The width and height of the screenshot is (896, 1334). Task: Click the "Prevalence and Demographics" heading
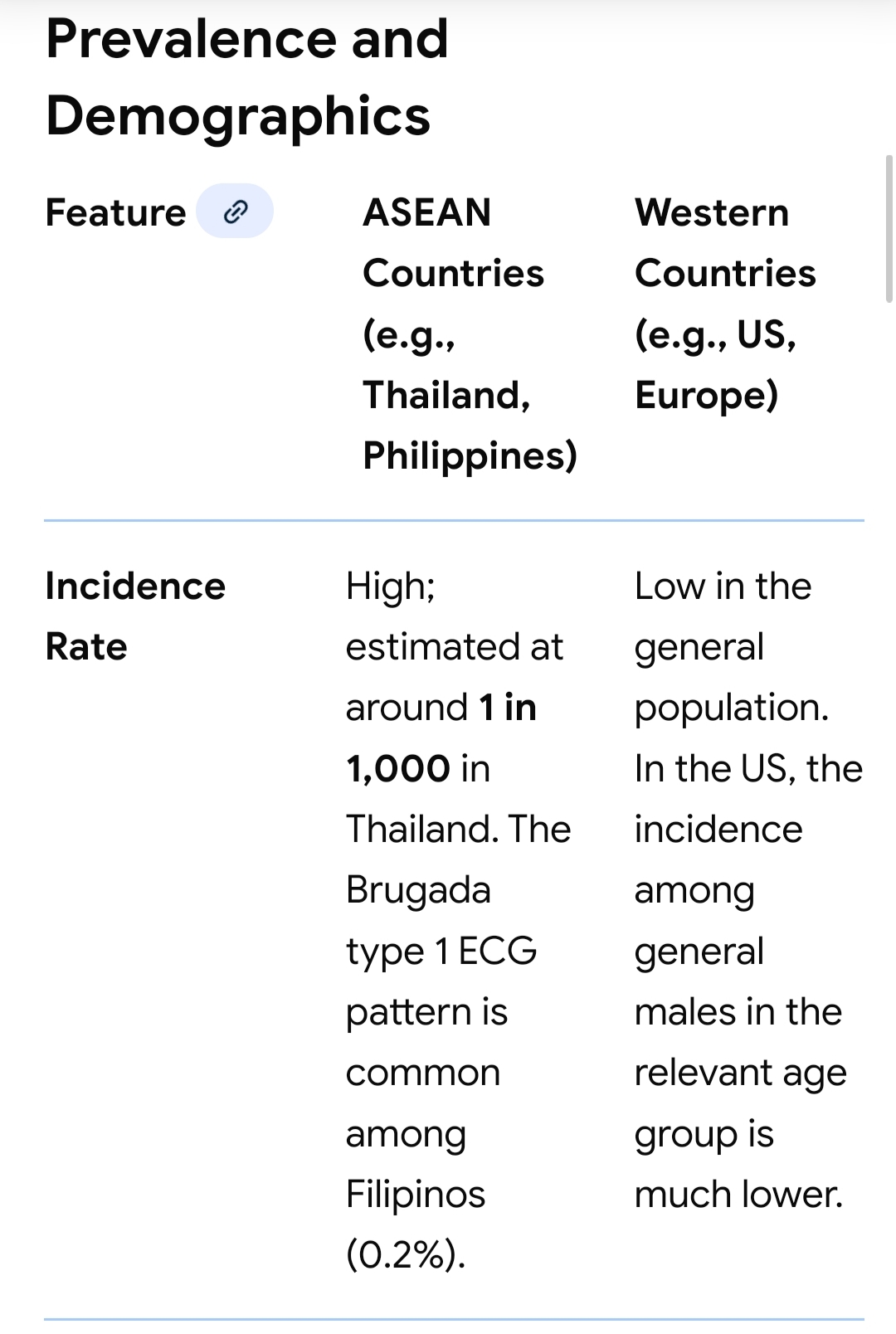pyautogui.click(x=247, y=76)
